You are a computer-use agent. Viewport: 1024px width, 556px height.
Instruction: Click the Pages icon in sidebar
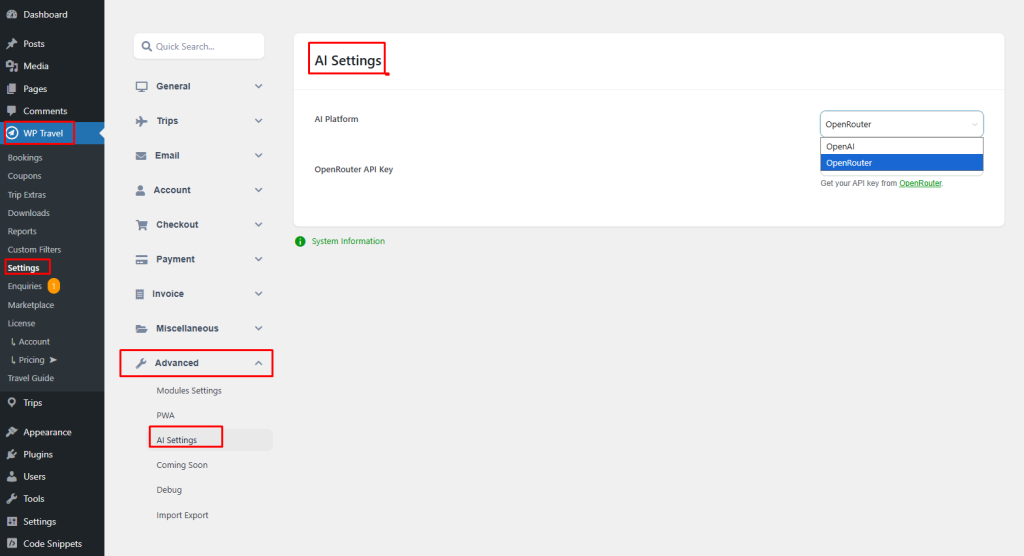tap(12, 88)
